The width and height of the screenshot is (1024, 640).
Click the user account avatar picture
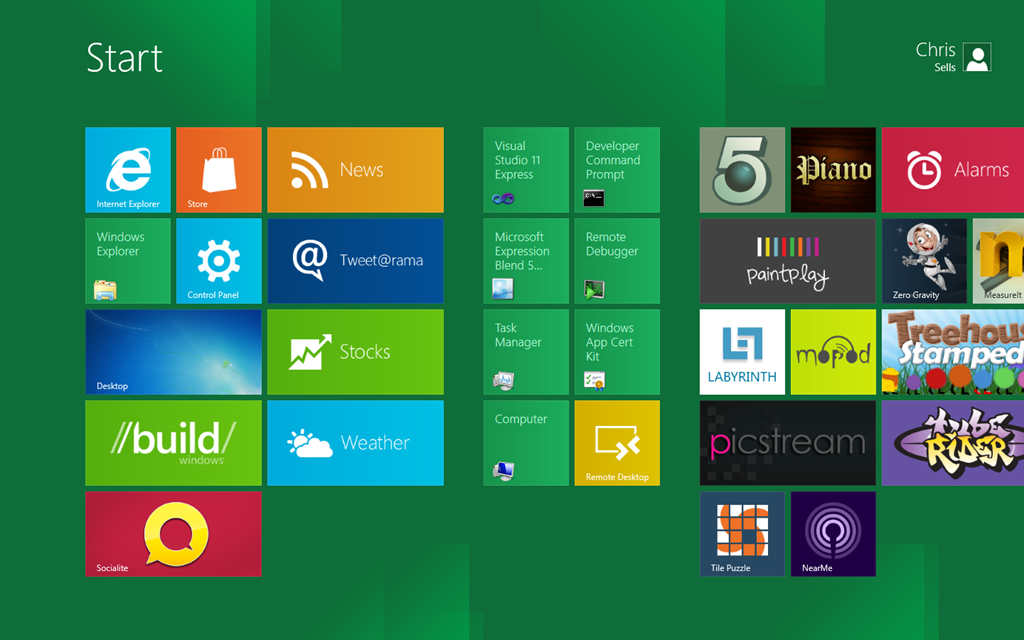tap(977, 57)
